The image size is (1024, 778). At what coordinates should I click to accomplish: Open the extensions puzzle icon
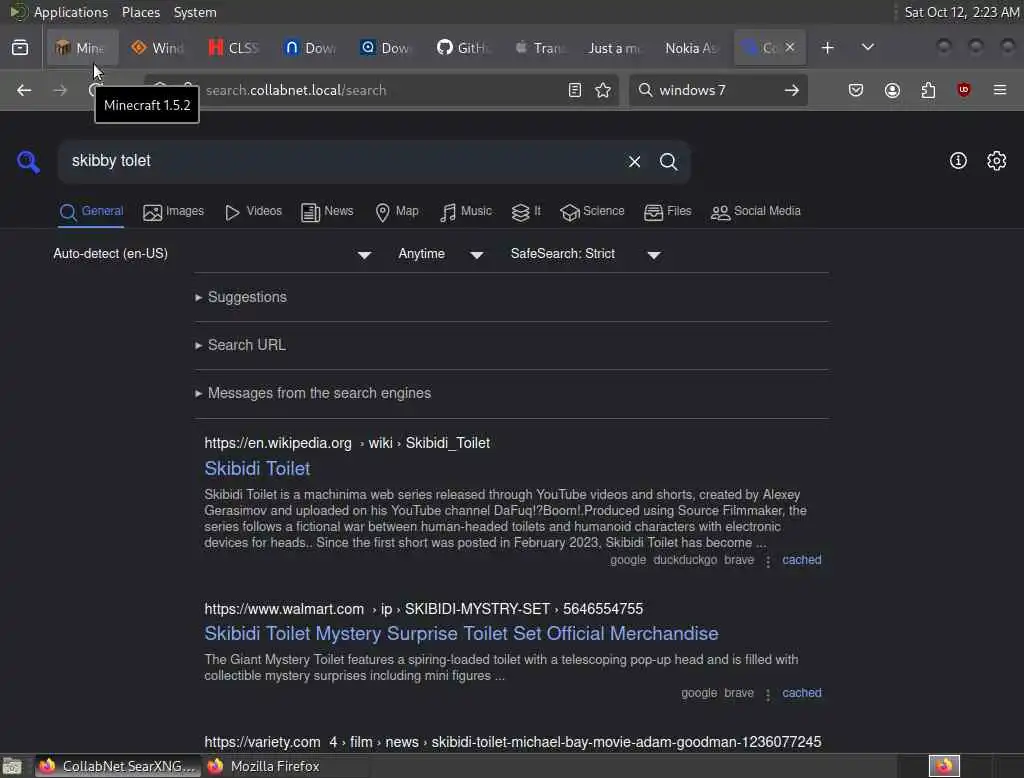[928, 90]
